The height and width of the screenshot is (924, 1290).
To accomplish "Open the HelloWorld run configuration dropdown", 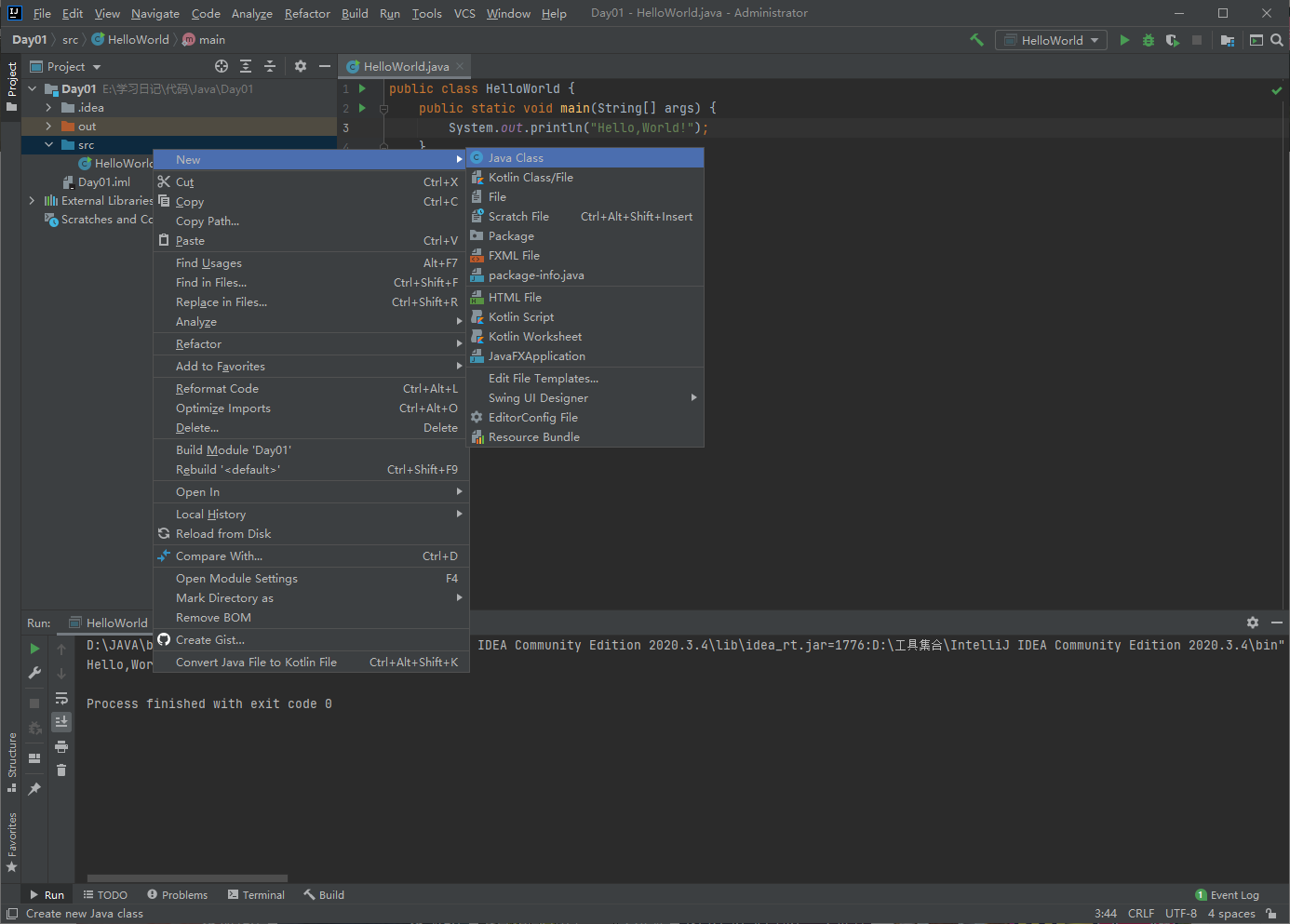I will [x=1052, y=40].
